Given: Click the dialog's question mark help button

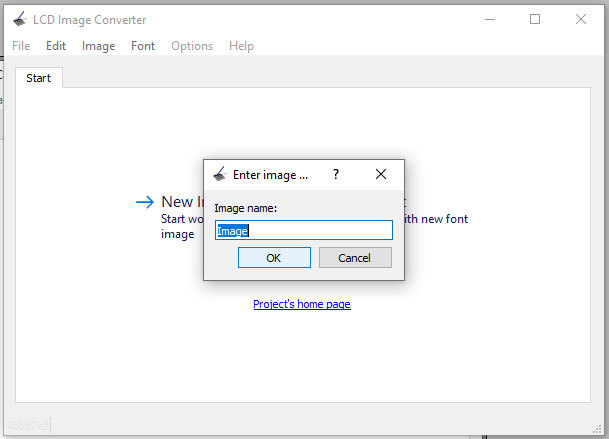Looking at the screenshot, I should coord(336,174).
